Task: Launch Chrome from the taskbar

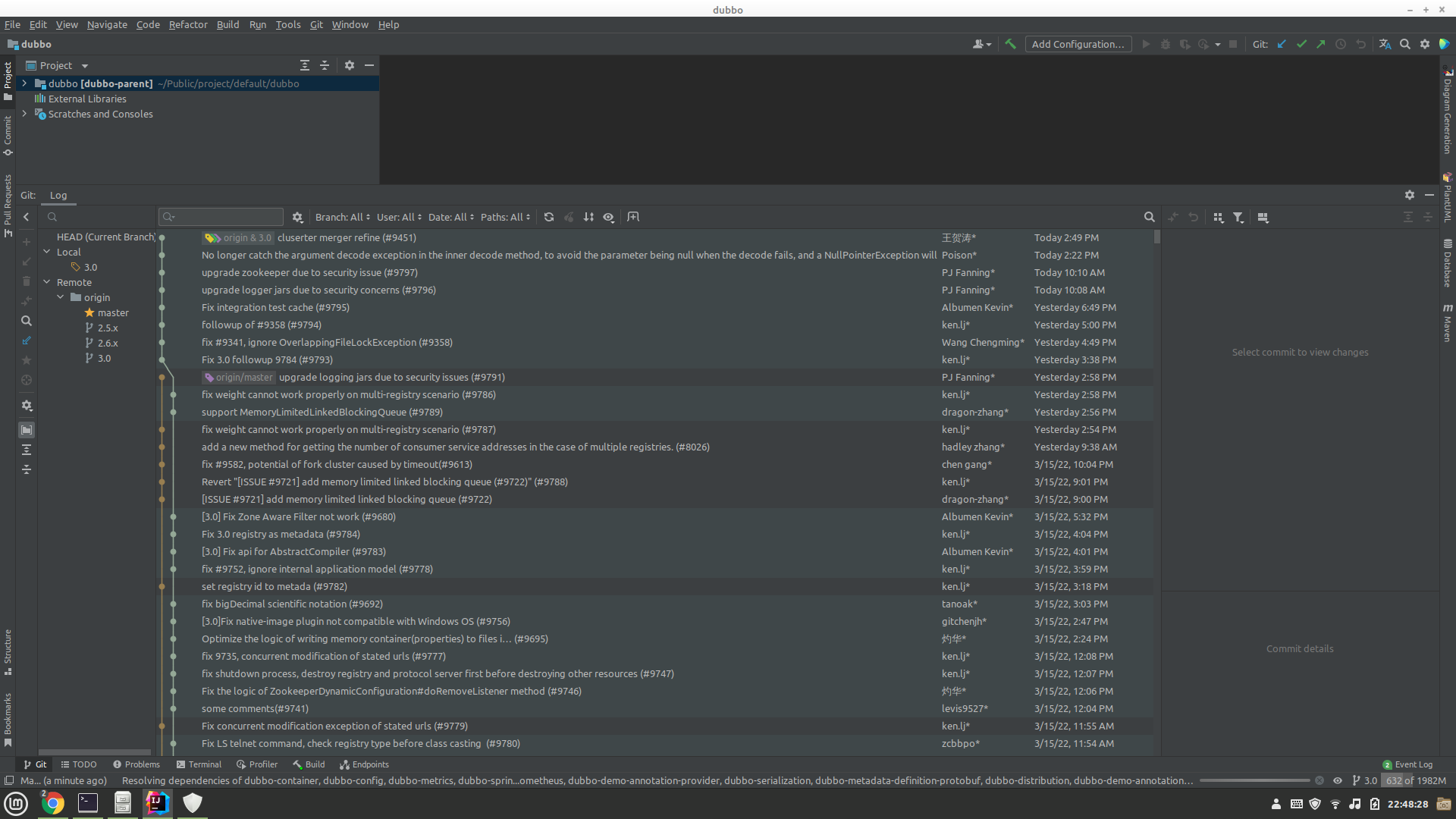Action: click(x=52, y=803)
